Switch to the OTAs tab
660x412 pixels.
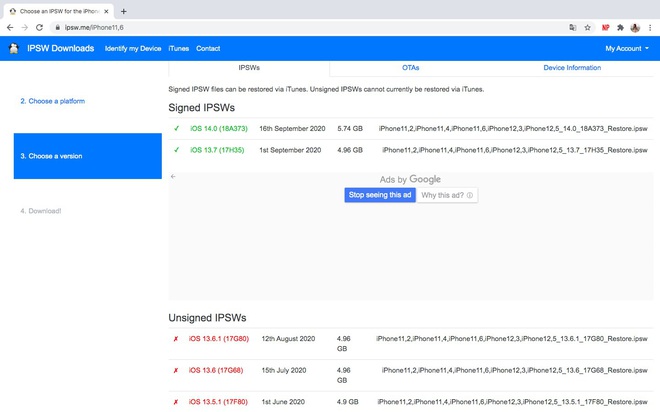pos(410,68)
